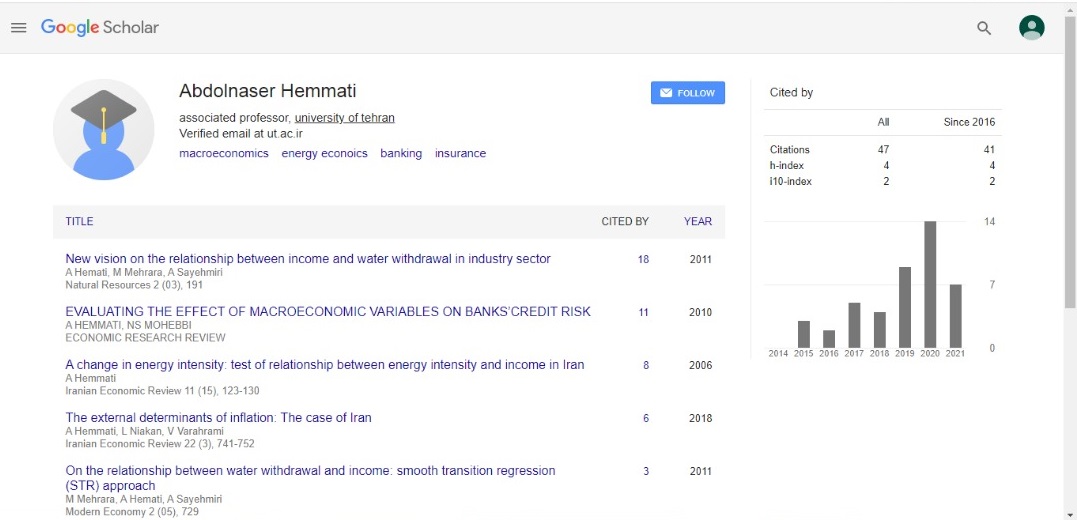Click the Google Scholar logo

100,28
